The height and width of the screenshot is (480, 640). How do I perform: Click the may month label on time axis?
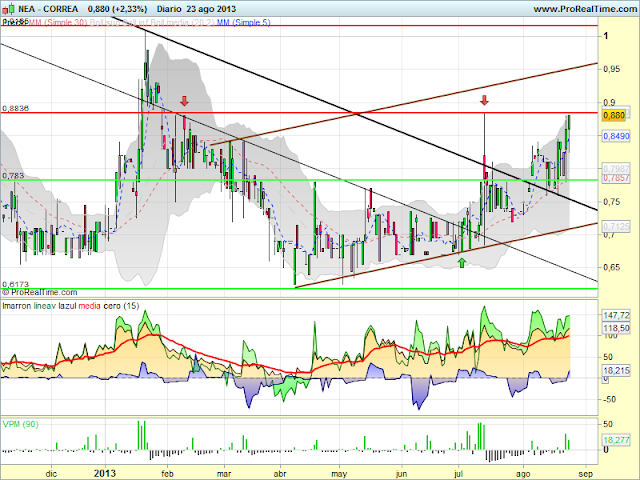(339, 474)
